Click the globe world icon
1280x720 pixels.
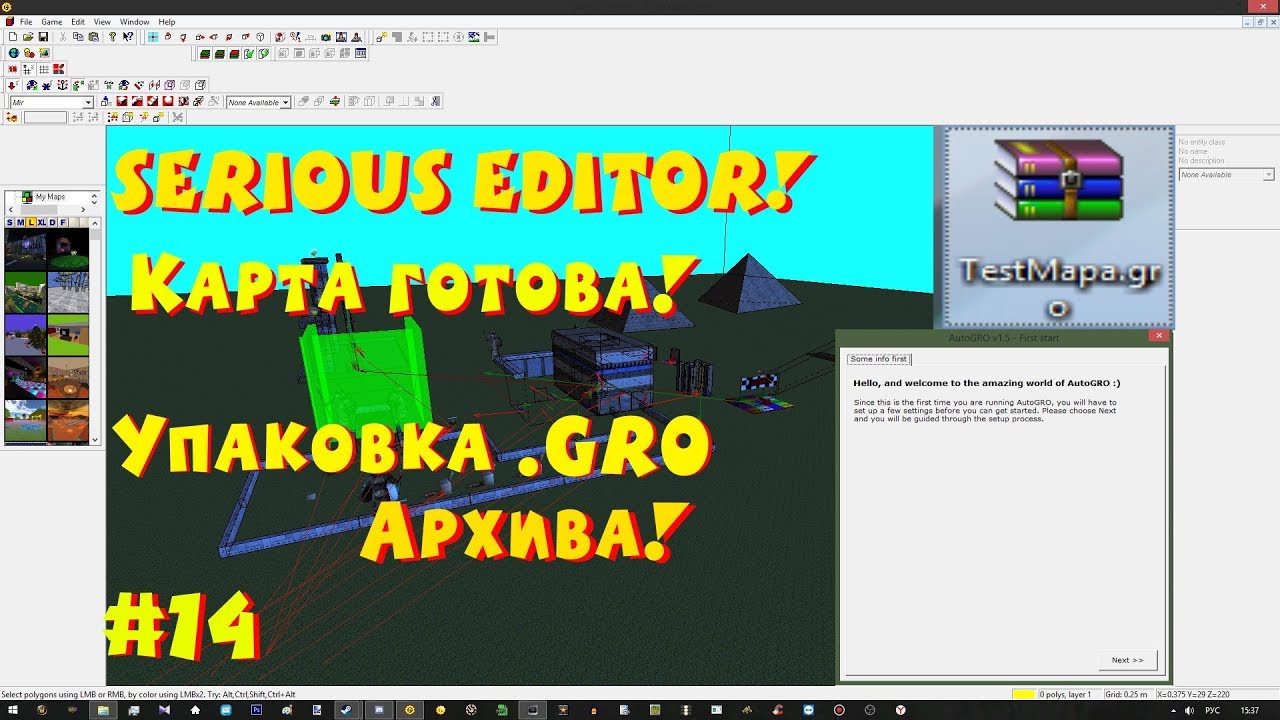[13, 53]
